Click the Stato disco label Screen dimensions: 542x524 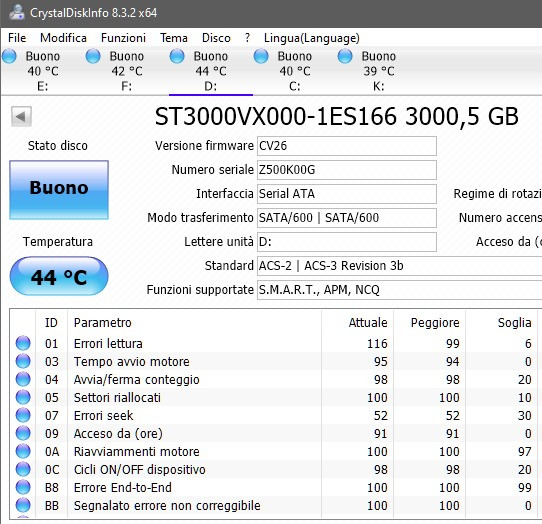tap(58, 146)
